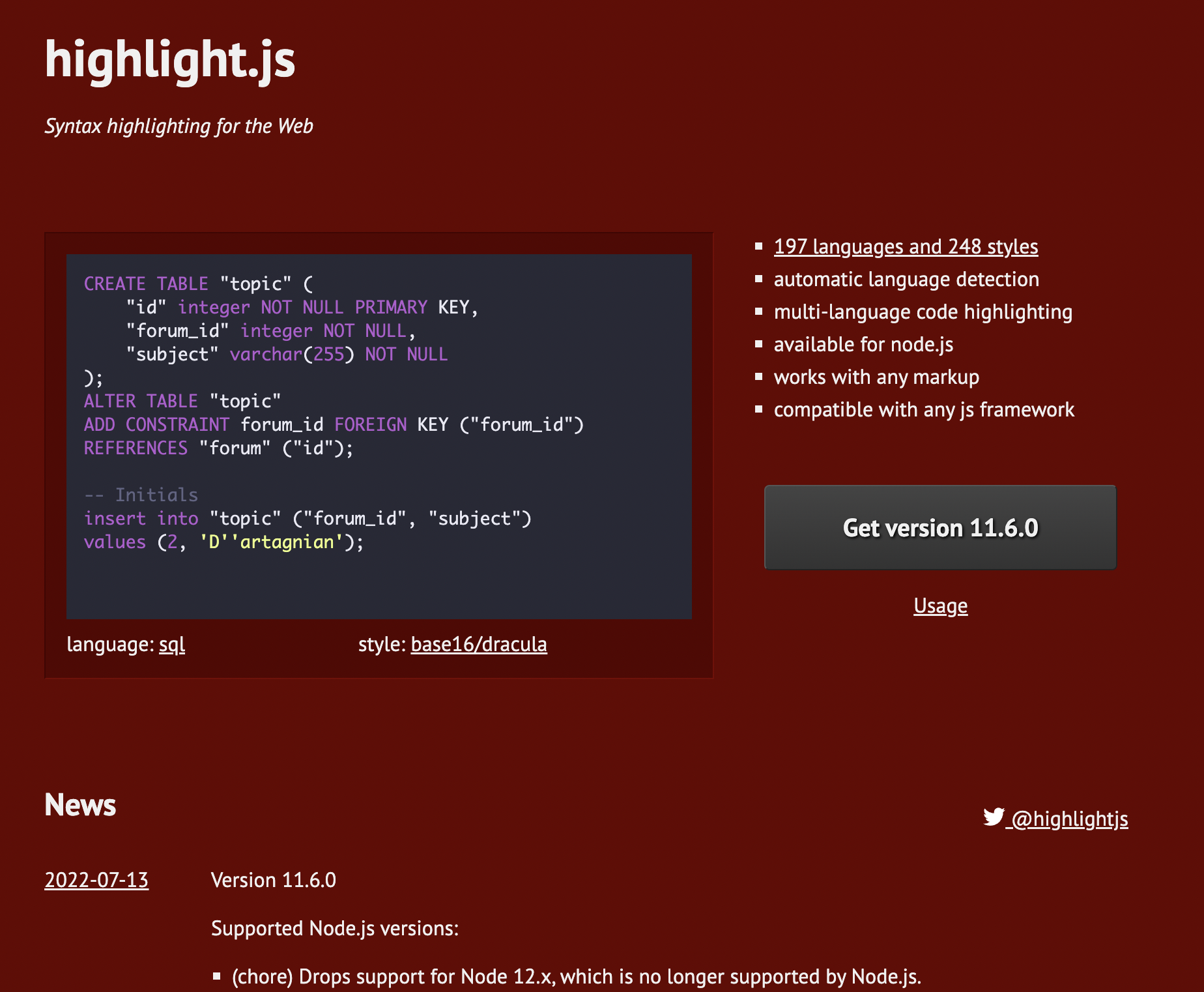The image size is (1204, 992).
Task: Click the ALTER TABLE "topic" code line
Action: [x=182, y=401]
